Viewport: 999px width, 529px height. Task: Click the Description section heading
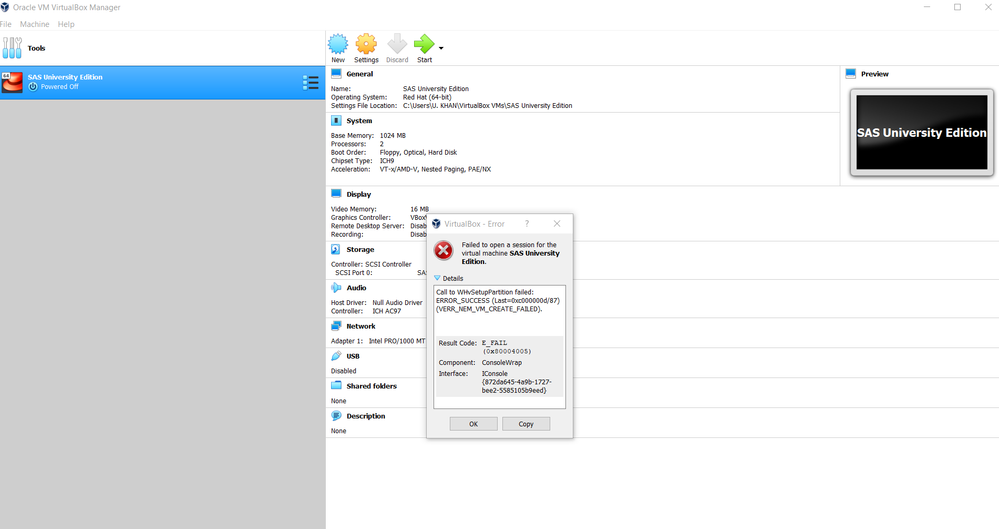366,416
